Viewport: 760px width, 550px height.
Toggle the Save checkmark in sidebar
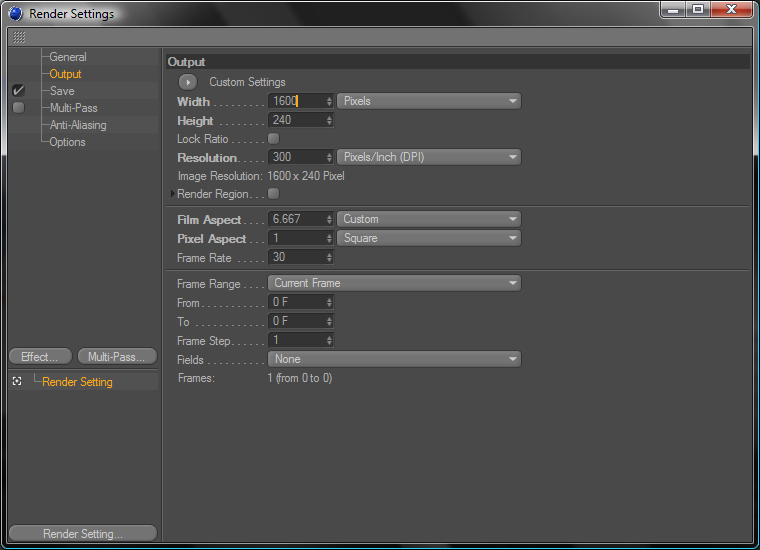18,91
